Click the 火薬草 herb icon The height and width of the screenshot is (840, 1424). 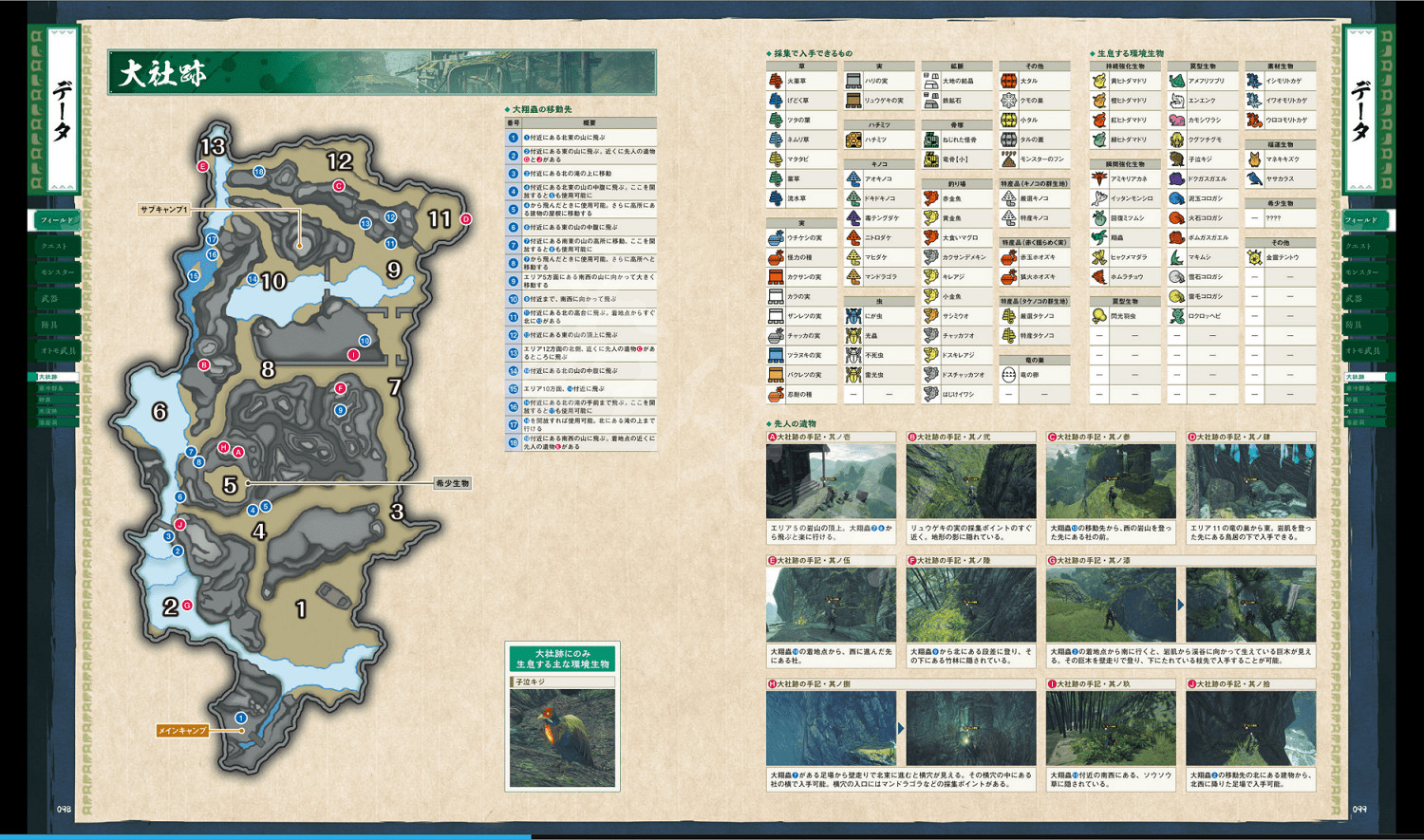pos(776,81)
